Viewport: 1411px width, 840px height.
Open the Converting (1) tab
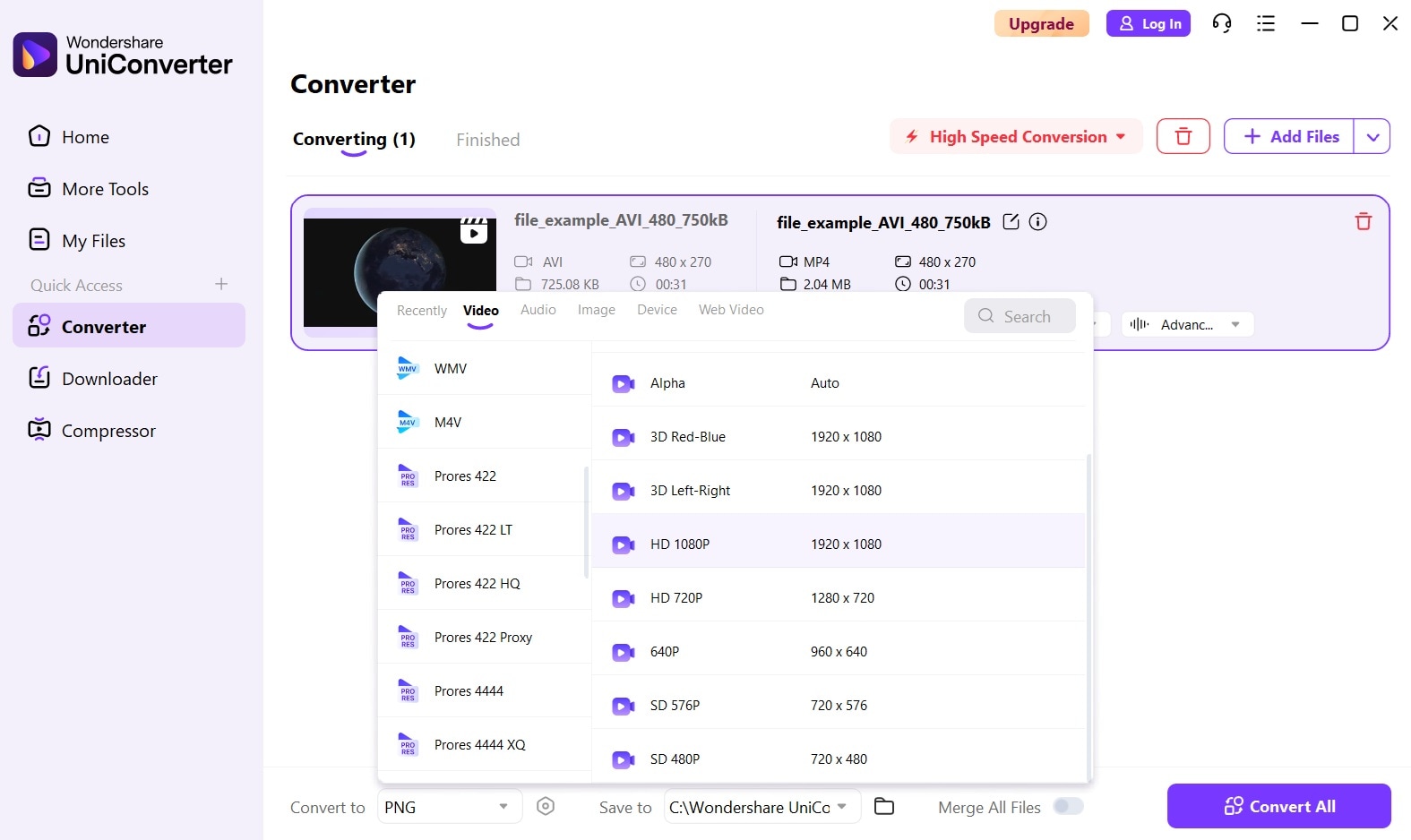coord(354,140)
